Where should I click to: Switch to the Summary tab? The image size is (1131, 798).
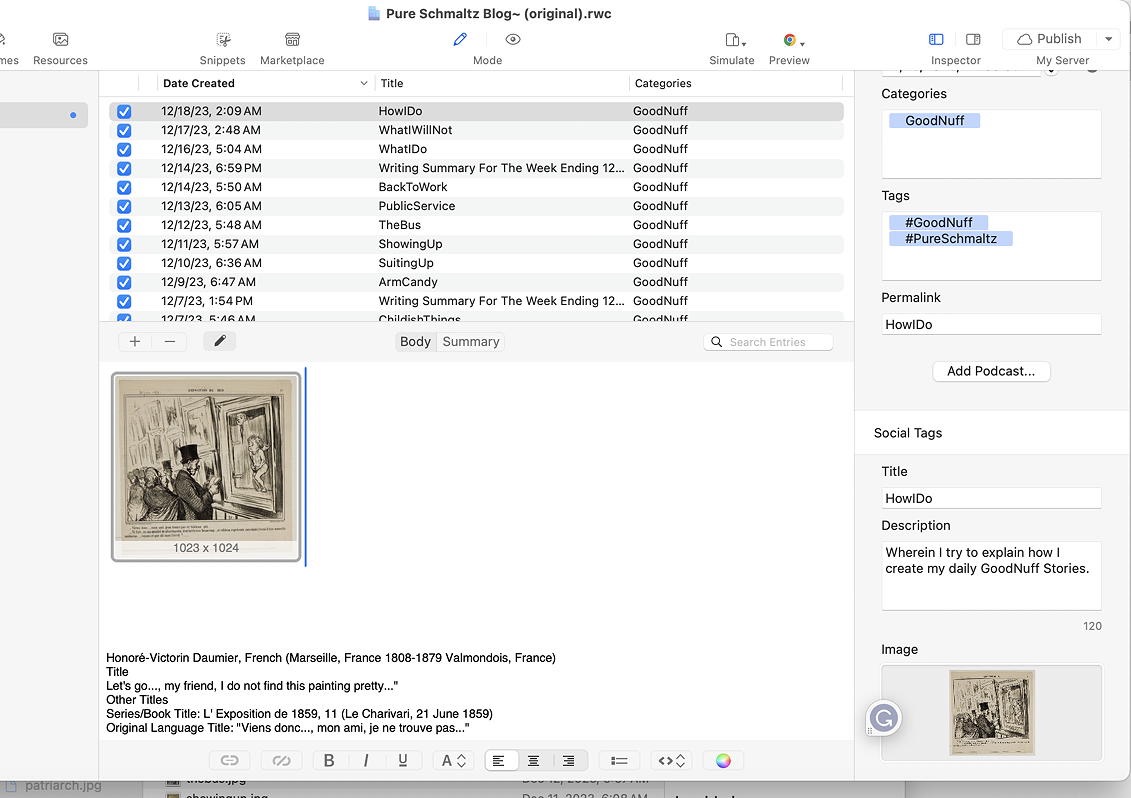[470, 341]
